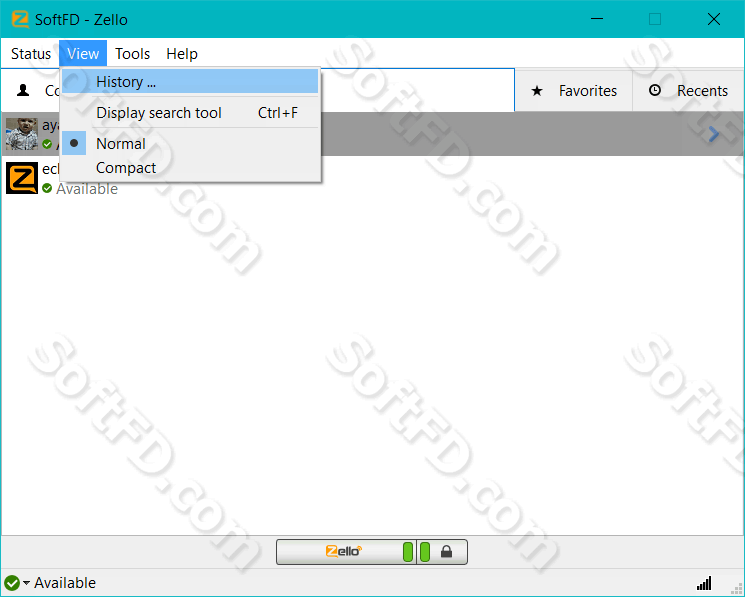Select Display search tool menu entry
The height and width of the screenshot is (597, 745).
(190, 113)
